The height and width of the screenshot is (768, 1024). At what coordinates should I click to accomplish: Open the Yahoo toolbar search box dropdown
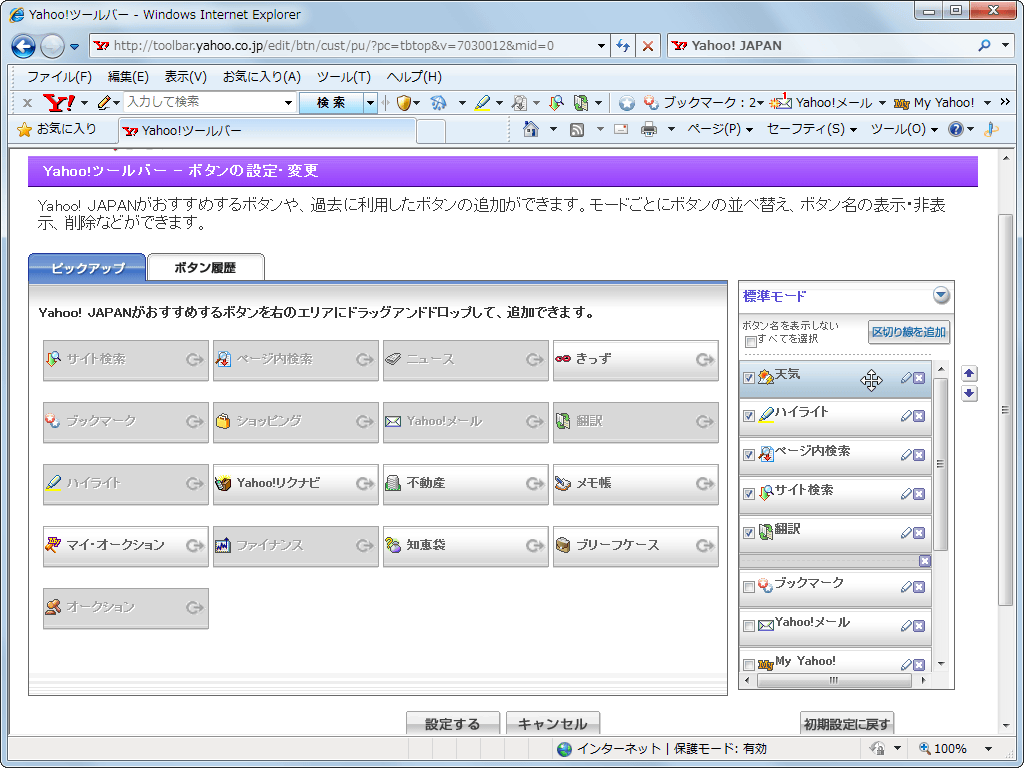tap(288, 103)
